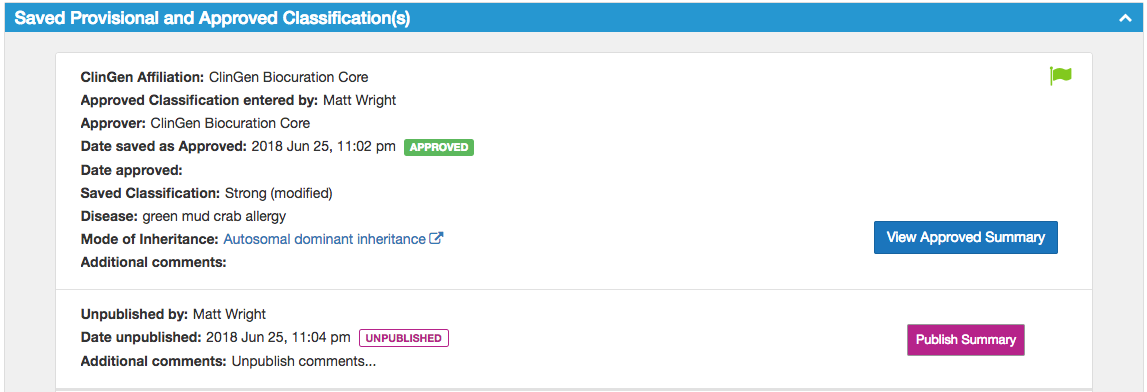Click the 11:04 pm Date unpublished value
Image resolution: width=1147 pixels, height=392 pixels.
coord(278,338)
